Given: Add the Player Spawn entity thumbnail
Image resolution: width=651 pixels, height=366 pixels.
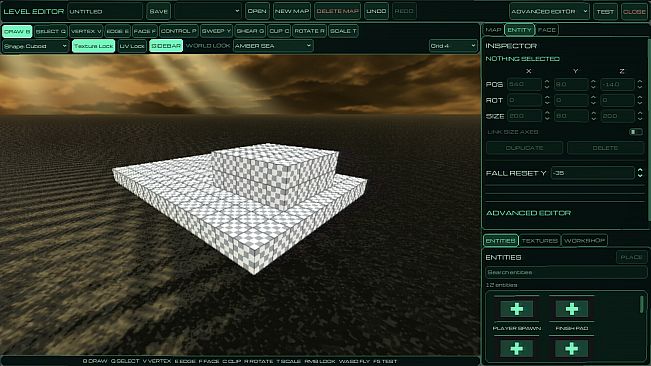Looking at the screenshot, I should coord(516,309).
